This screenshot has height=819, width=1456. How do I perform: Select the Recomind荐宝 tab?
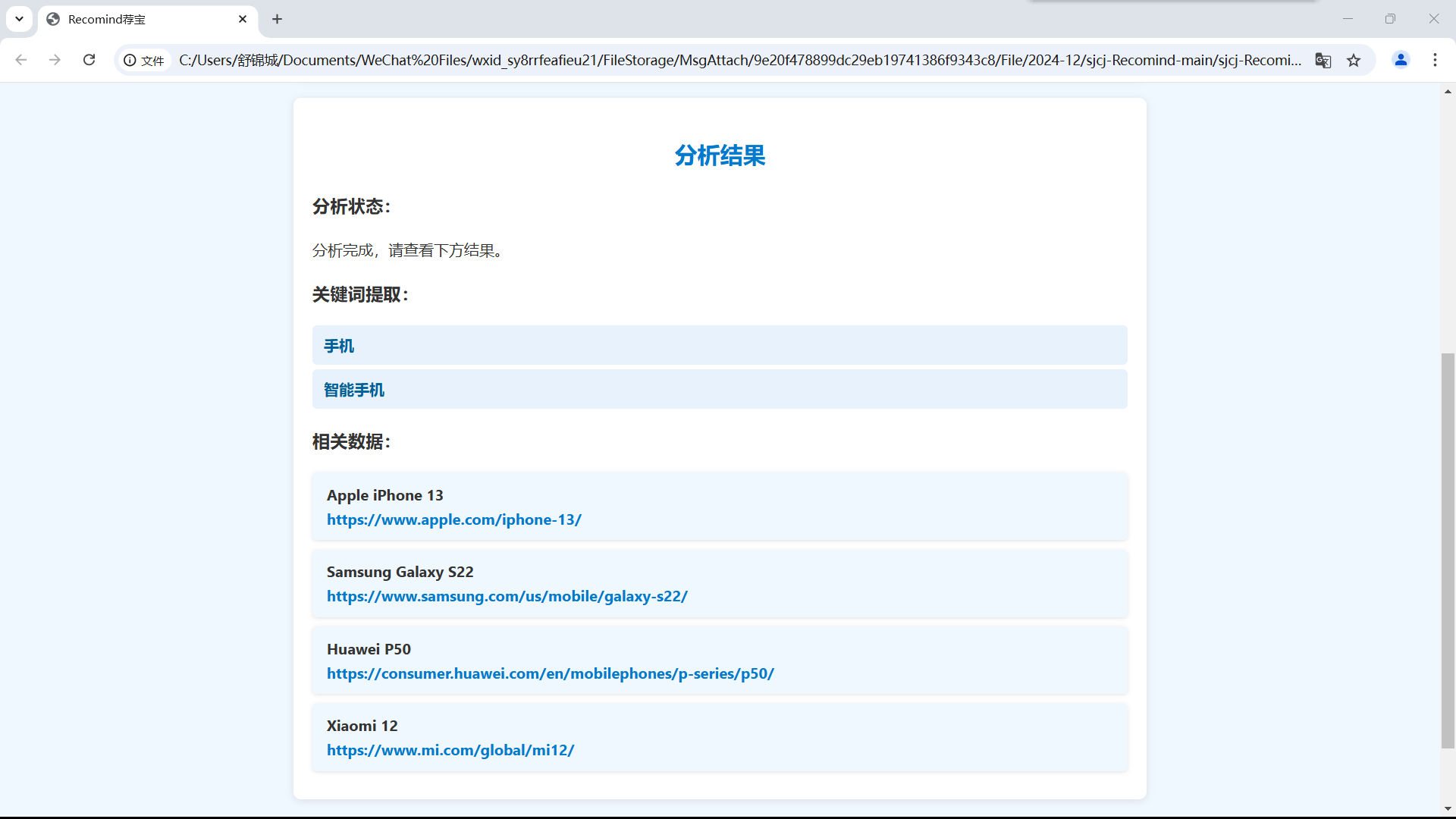coord(136,19)
